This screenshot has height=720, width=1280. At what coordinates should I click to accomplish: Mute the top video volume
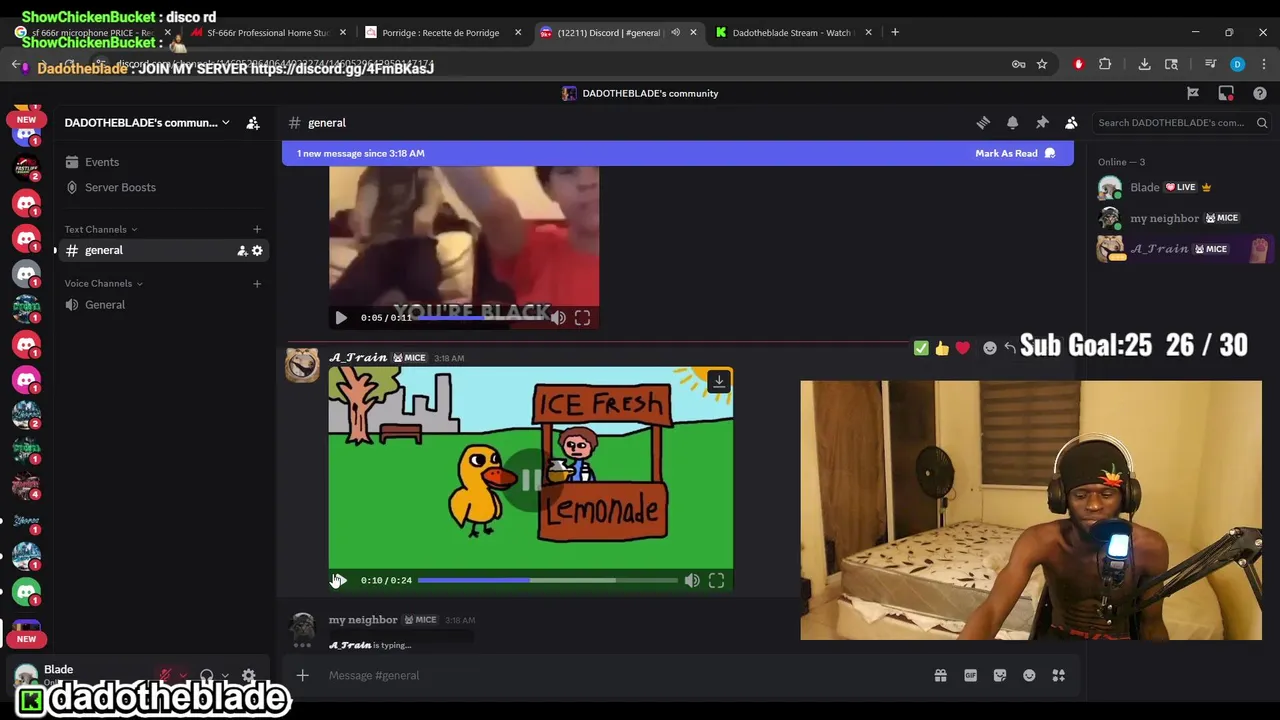click(x=558, y=317)
